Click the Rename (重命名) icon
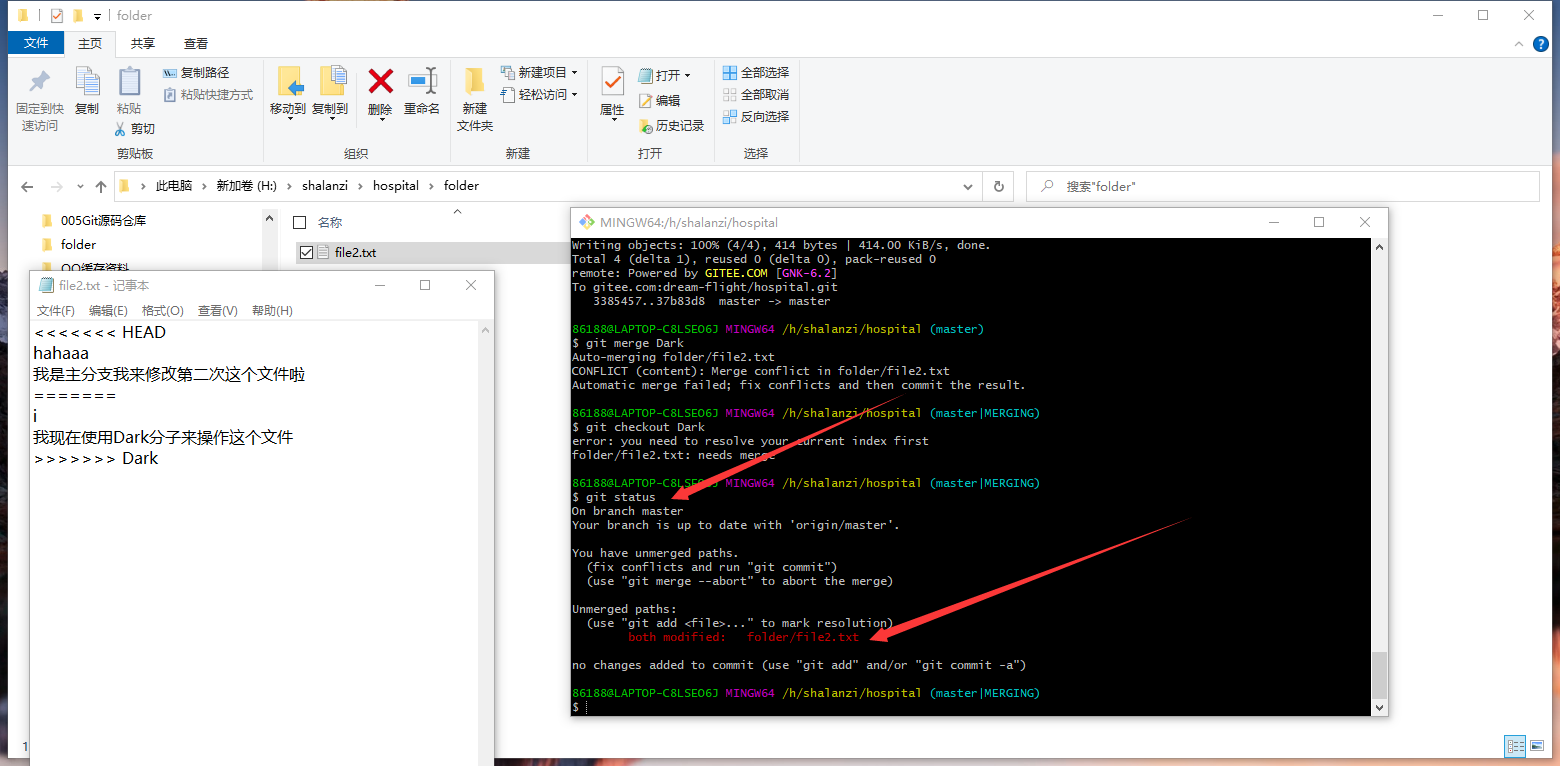Screen dimensions: 1560x766 (x=422, y=82)
